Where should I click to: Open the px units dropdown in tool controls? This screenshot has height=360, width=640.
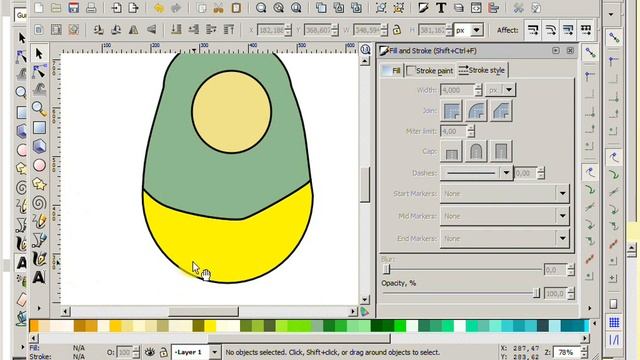pyautogui.click(x=476, y=30)
